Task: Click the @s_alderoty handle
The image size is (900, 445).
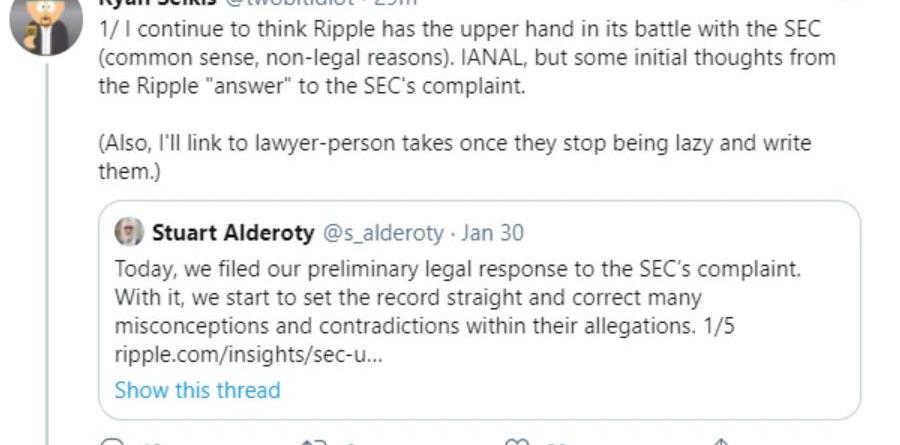Action: (382, 233)
